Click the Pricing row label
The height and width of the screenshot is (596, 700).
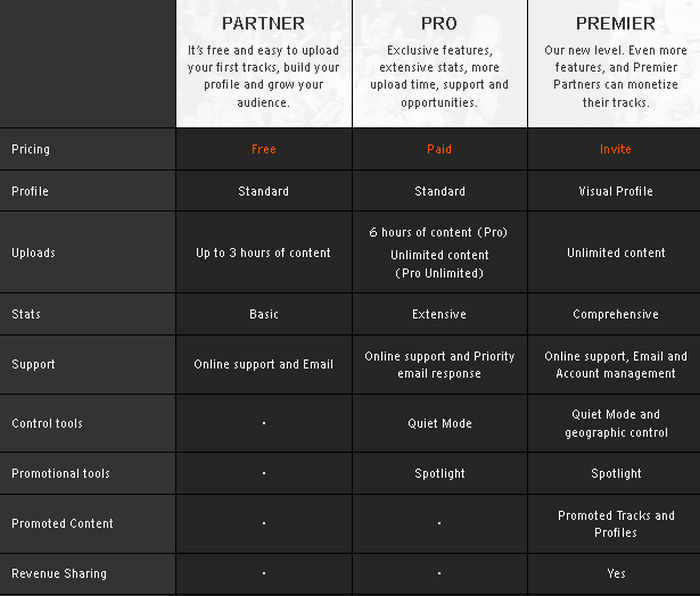(x=30, y=149)
